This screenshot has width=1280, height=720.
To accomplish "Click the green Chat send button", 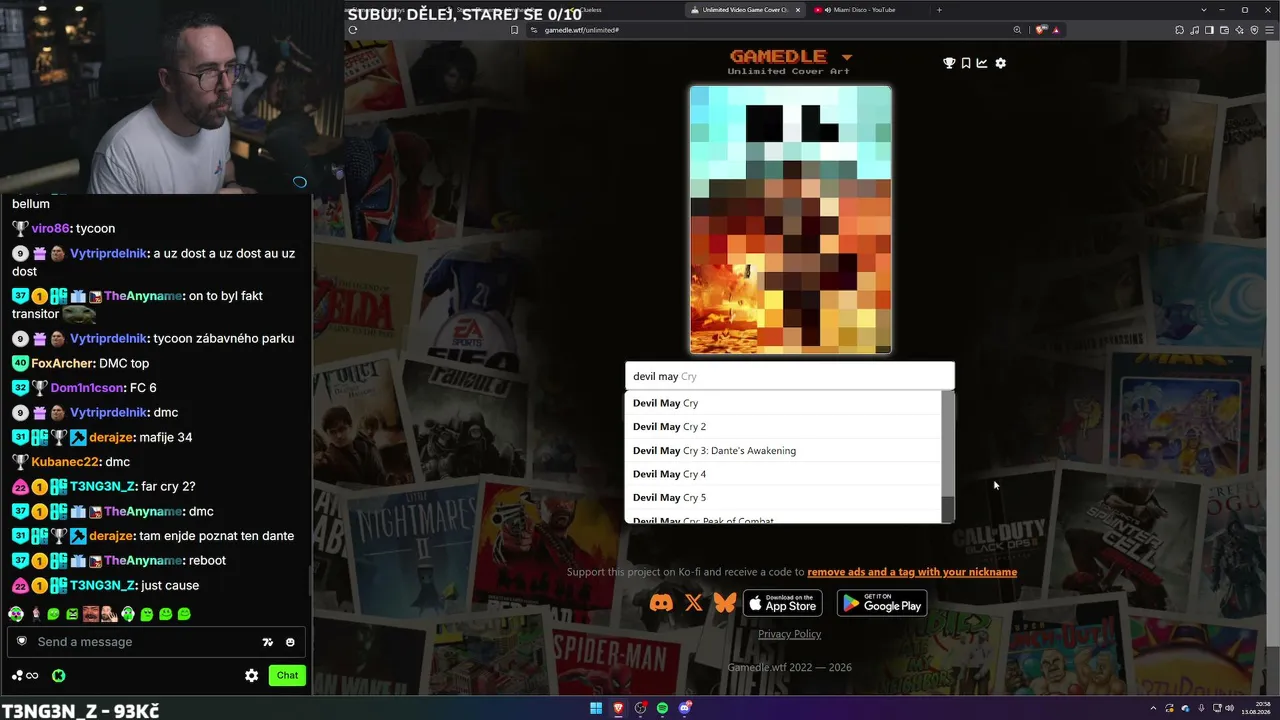I will [x=287, y=675].
